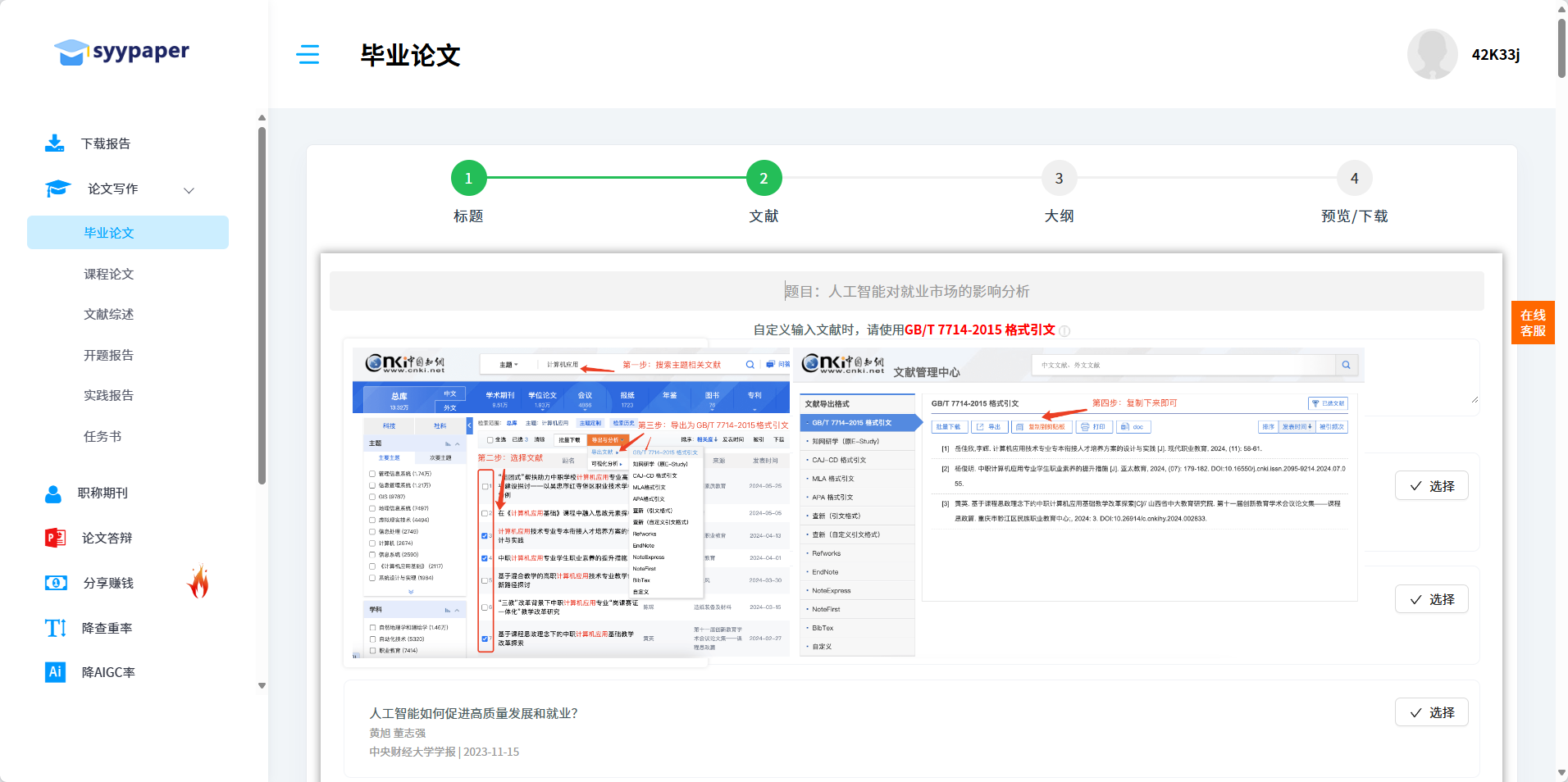
Task: Click the article title 人工智能如何促进高质量发展和就业?
Action: [x=473, y=713]
